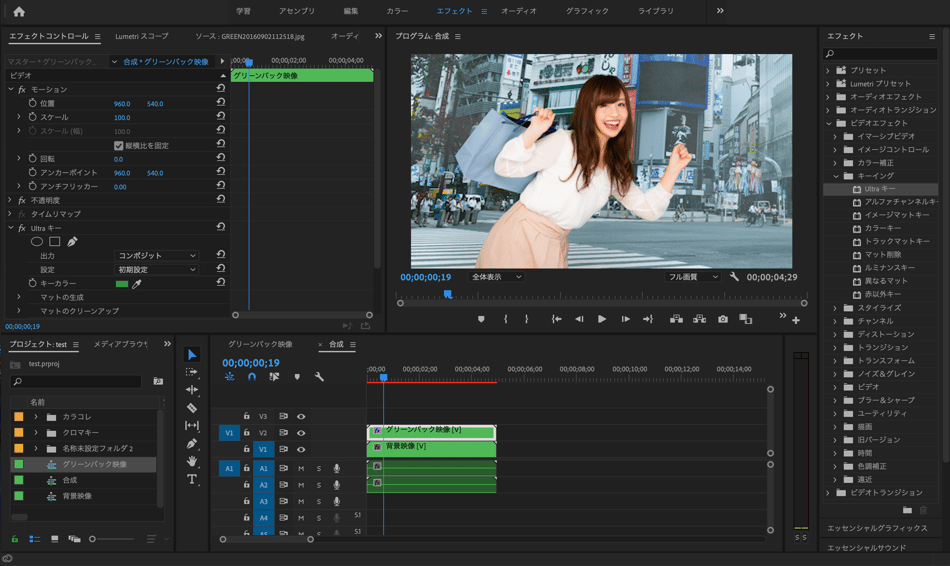The image size is (950, 566).
Task: Expand the video transitions folder
Action: (x=829, y=493)
